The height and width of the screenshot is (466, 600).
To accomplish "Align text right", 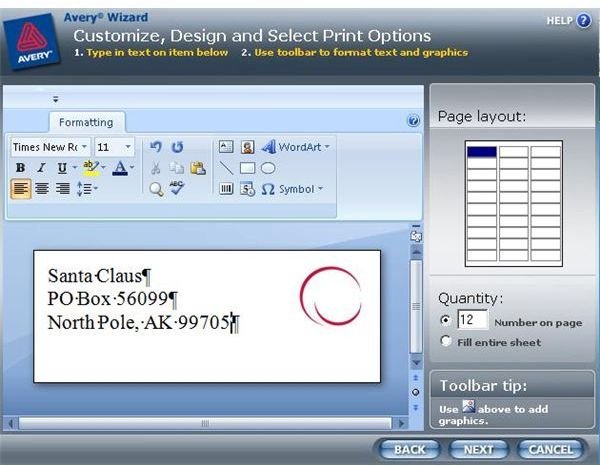I will 63,189.
